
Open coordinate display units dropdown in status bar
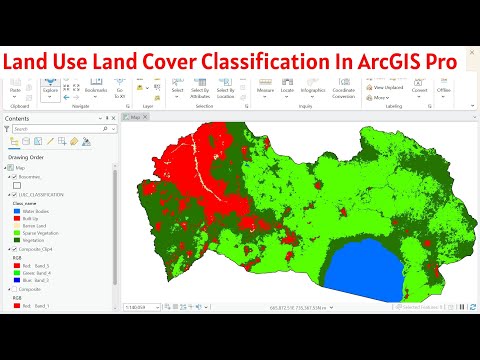click(x=331, y=307)
